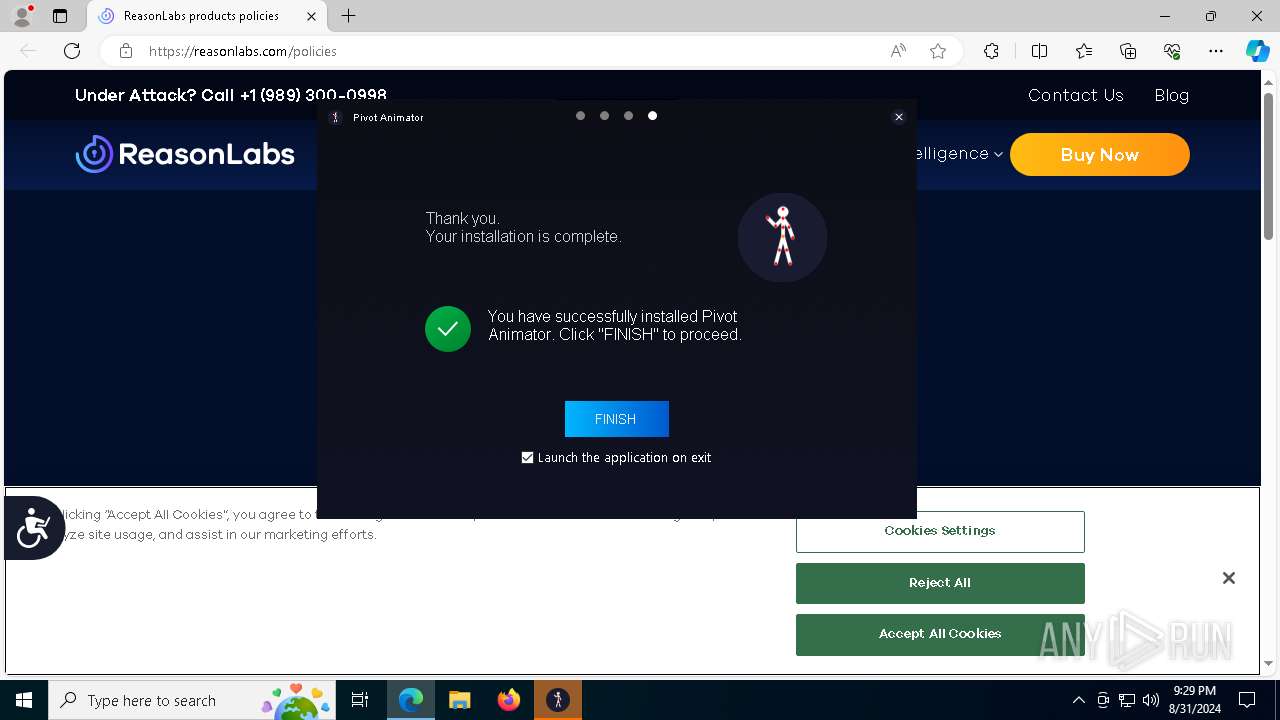Image resolution: width=1280 pixels, height=720 pixels.
Task: Refresh the page in Edge
Action: pos(72,51)
